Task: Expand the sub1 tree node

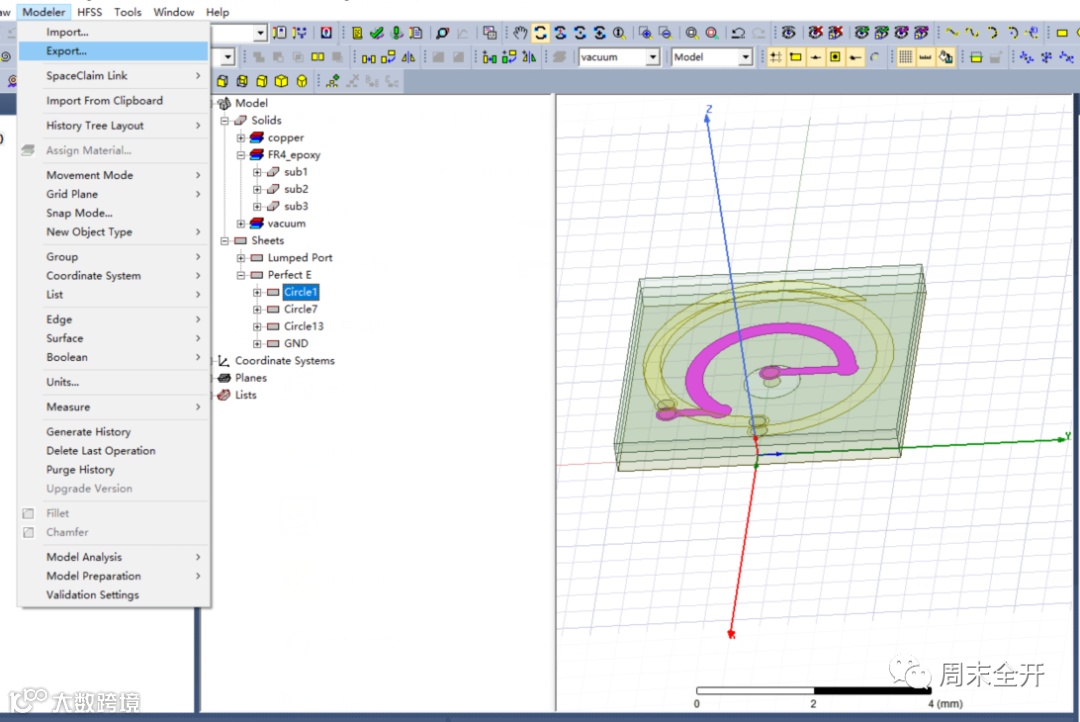Action: click(257, 172)
